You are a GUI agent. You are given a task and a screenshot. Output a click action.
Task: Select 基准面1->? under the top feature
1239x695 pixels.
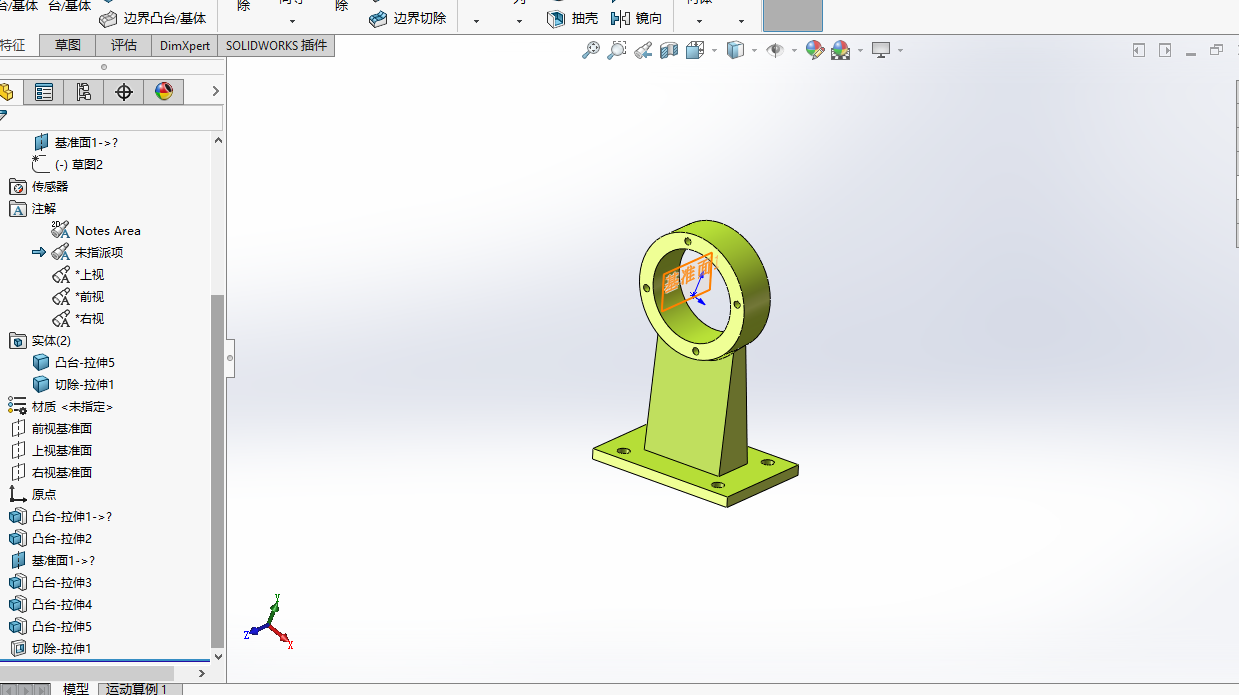[86, 143]
